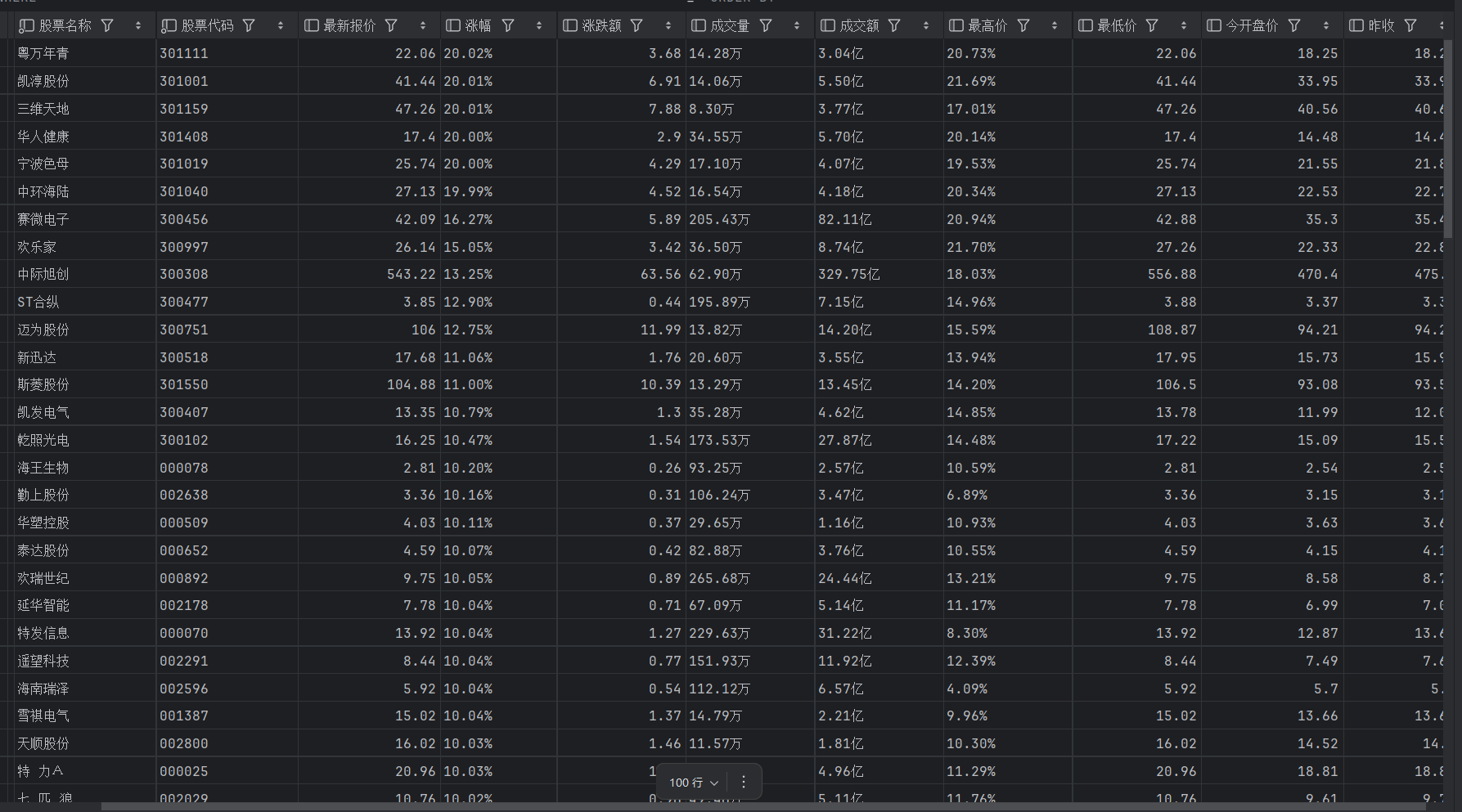Open the filter for 今开盘价 column

click(x=1294, y=26)
